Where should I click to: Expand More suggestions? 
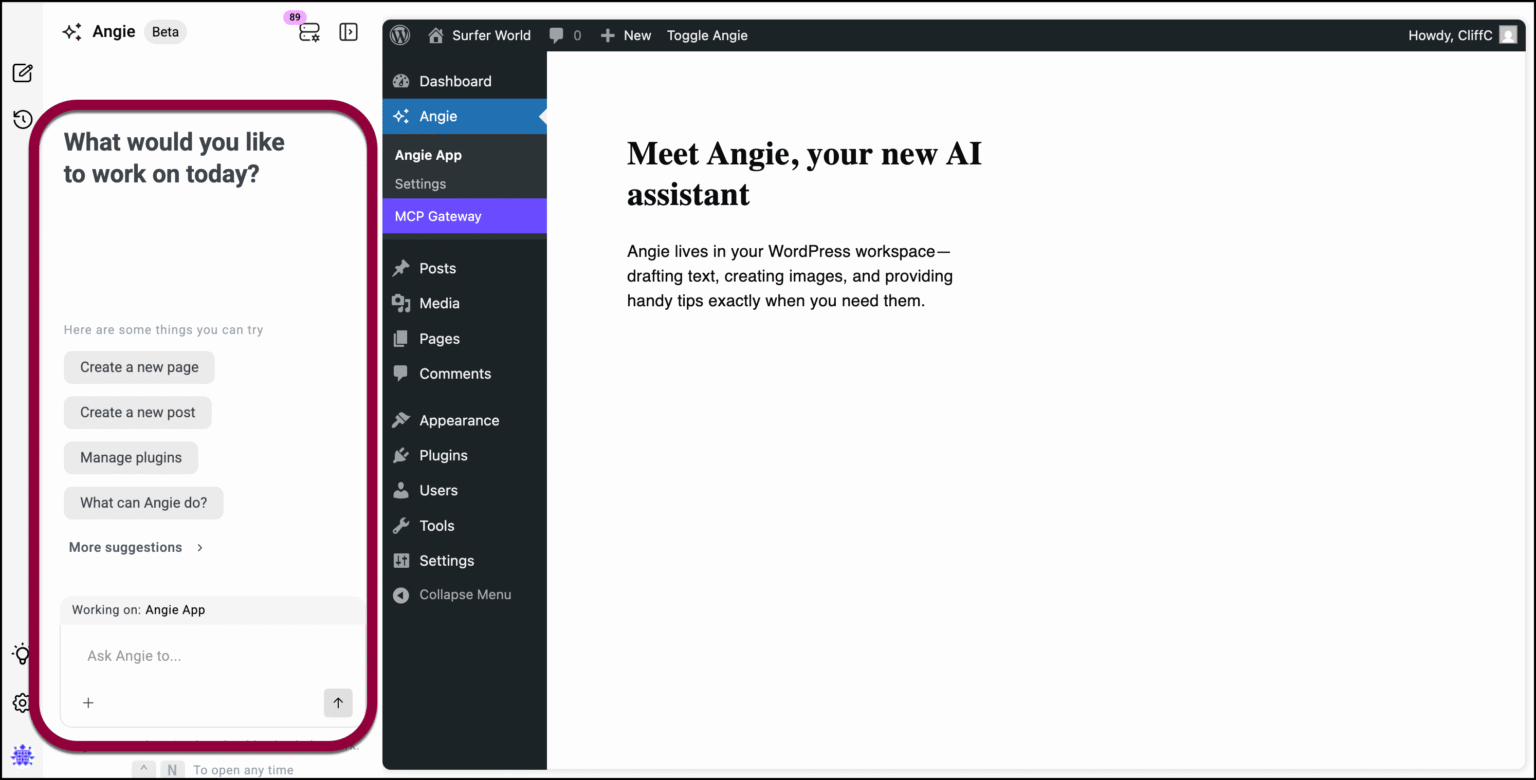click(x=136, y=548)
